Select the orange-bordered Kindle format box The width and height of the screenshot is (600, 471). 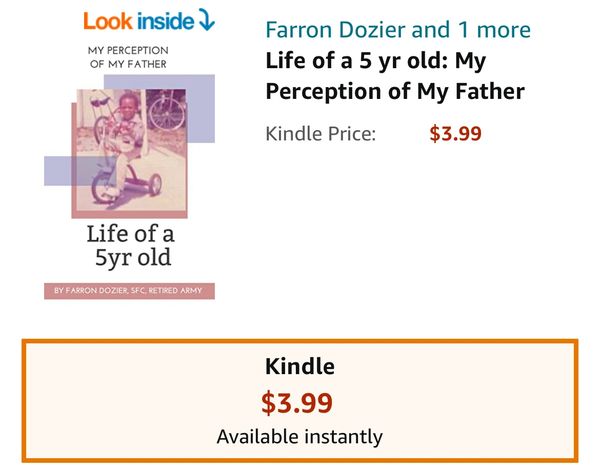(x=300, y=401)
